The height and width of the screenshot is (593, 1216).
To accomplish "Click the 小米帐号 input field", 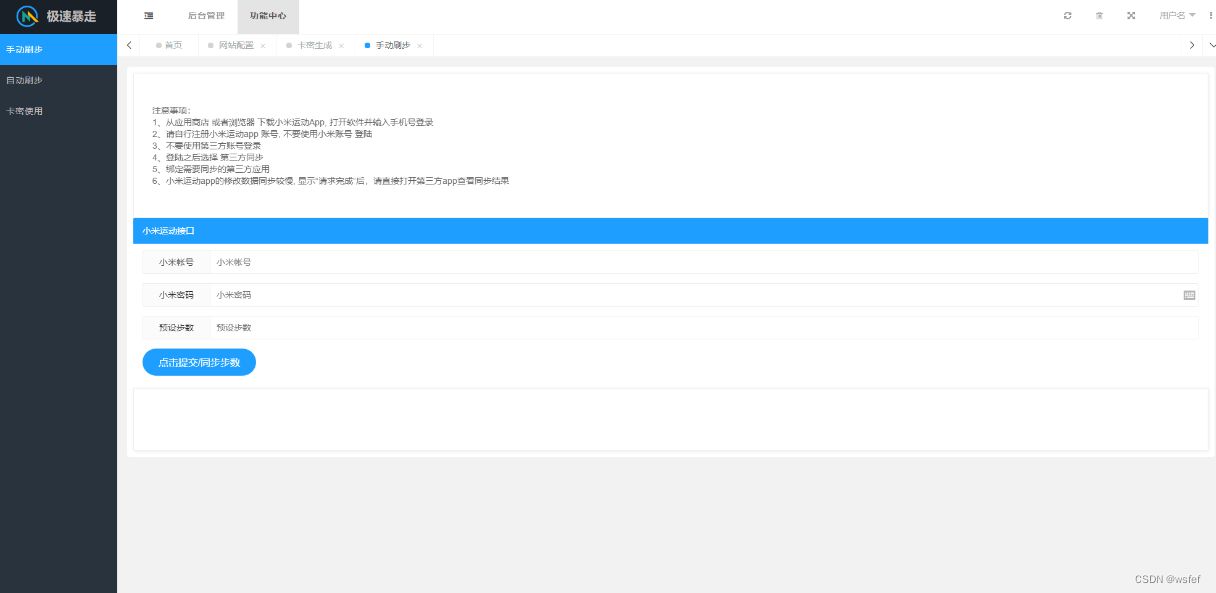I will click(x=700, y=262).
